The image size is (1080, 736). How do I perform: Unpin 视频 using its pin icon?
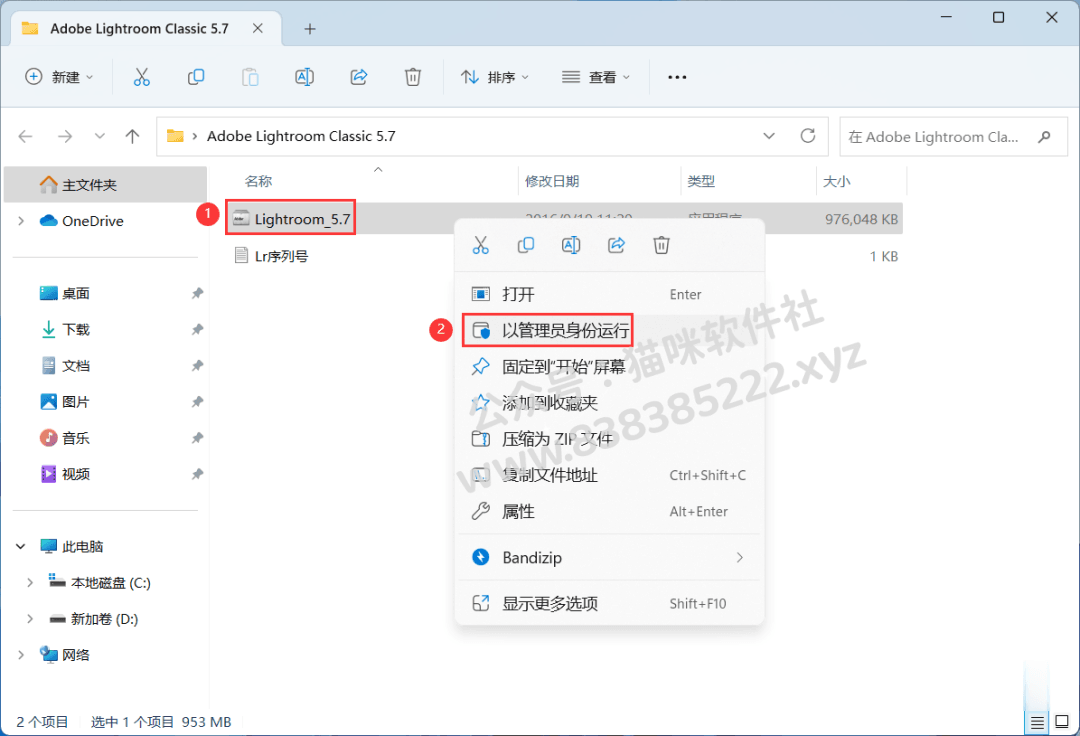197,474
